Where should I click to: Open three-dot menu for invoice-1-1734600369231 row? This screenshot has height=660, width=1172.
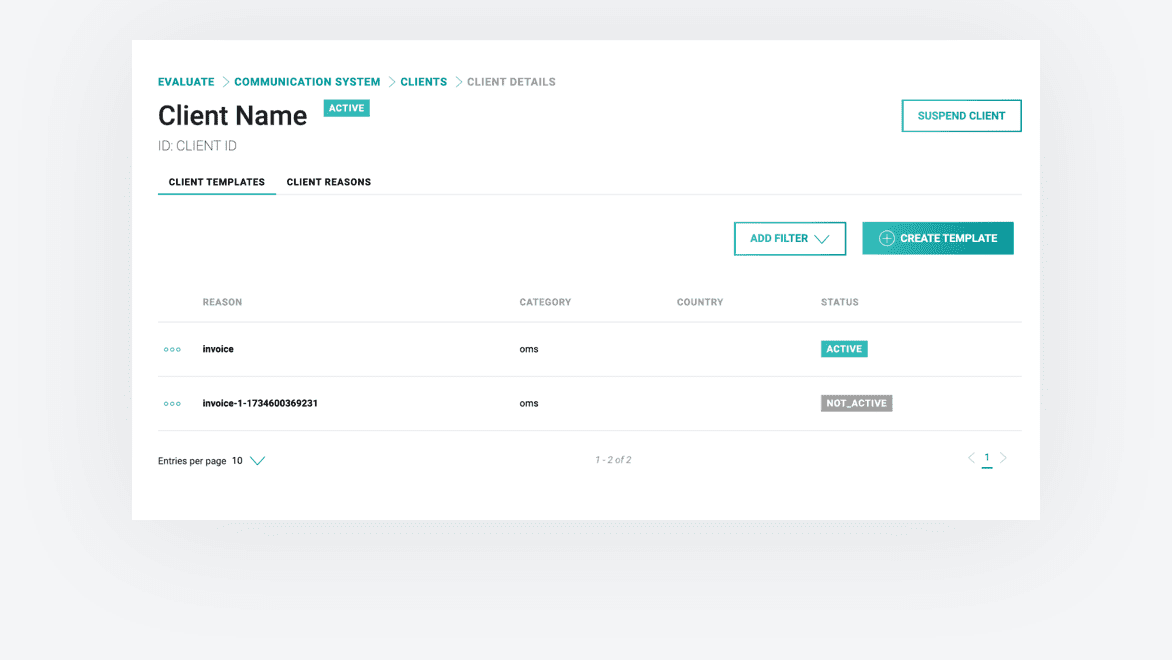tap(172, 404)
